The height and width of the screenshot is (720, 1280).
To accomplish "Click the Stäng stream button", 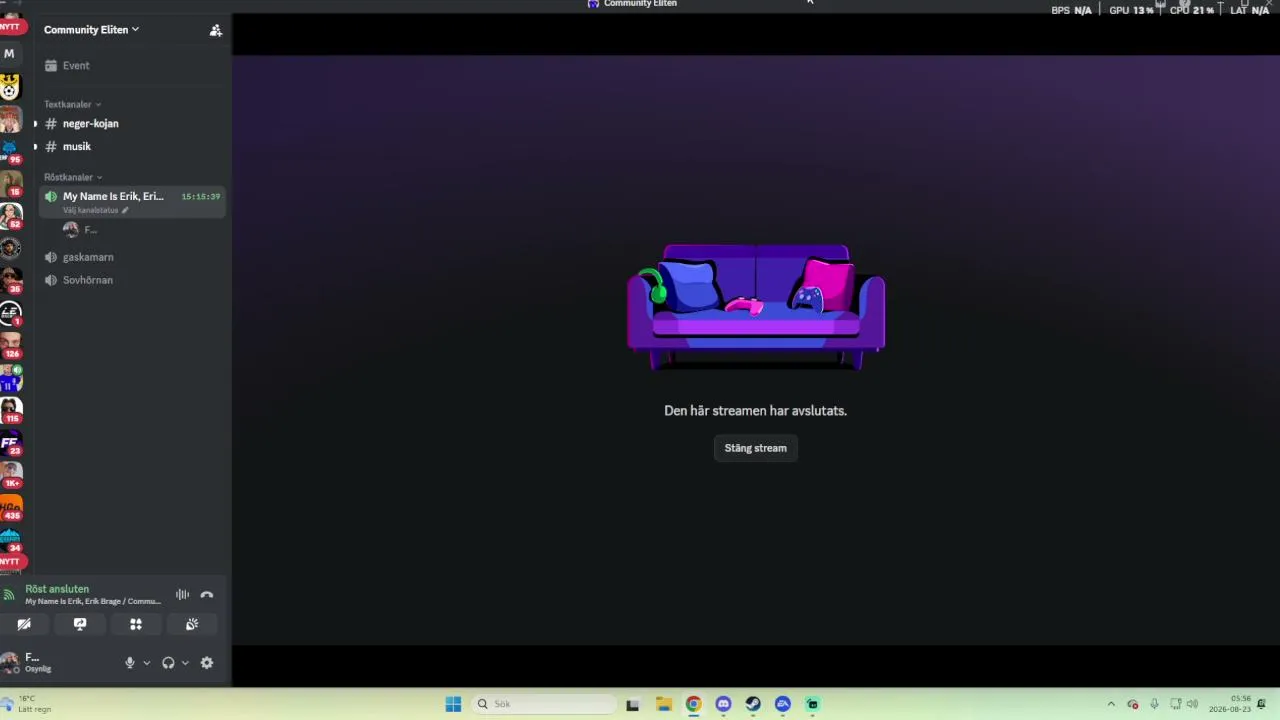I will 756,448.
